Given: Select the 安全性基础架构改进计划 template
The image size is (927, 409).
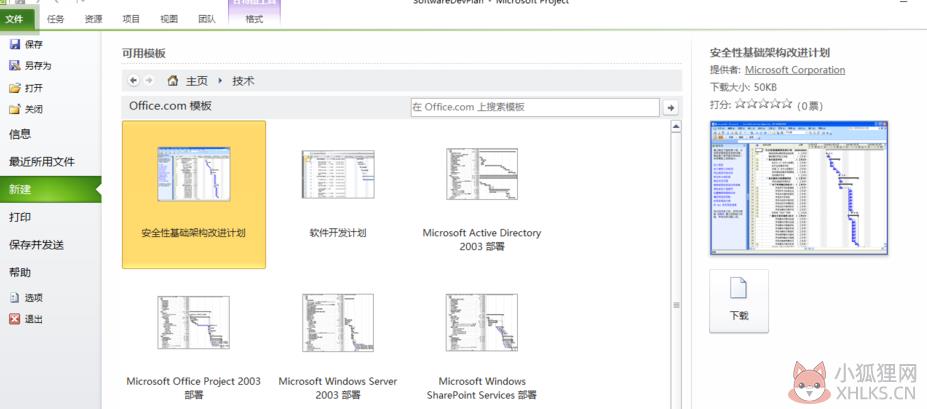Looking at the screenshot, I should coord(194,194).
